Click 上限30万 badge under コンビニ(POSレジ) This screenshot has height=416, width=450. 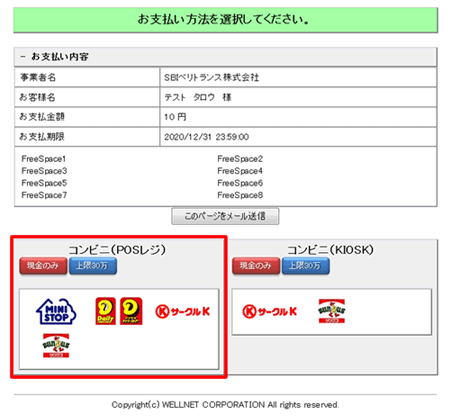coord(93,266)
